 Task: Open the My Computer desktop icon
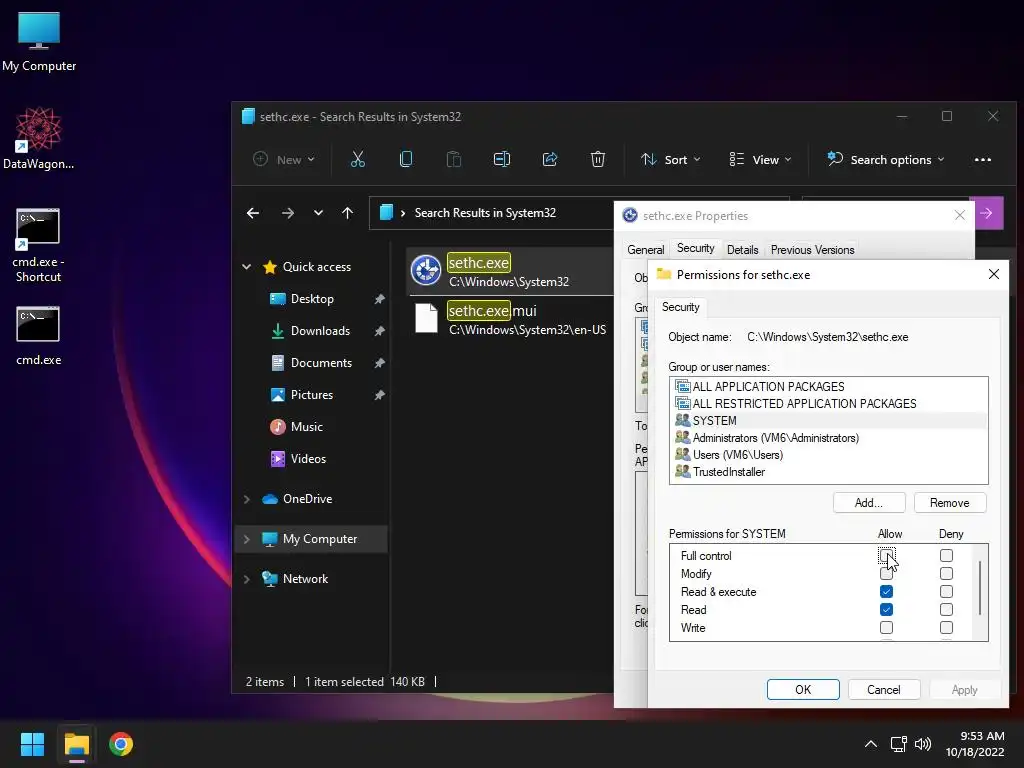click(39, 41)
